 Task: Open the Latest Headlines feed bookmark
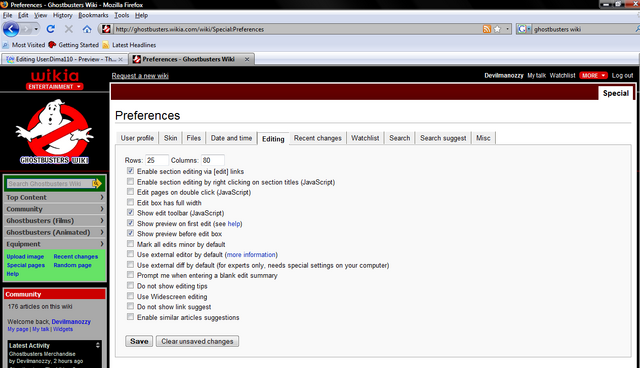pos(129,45)
